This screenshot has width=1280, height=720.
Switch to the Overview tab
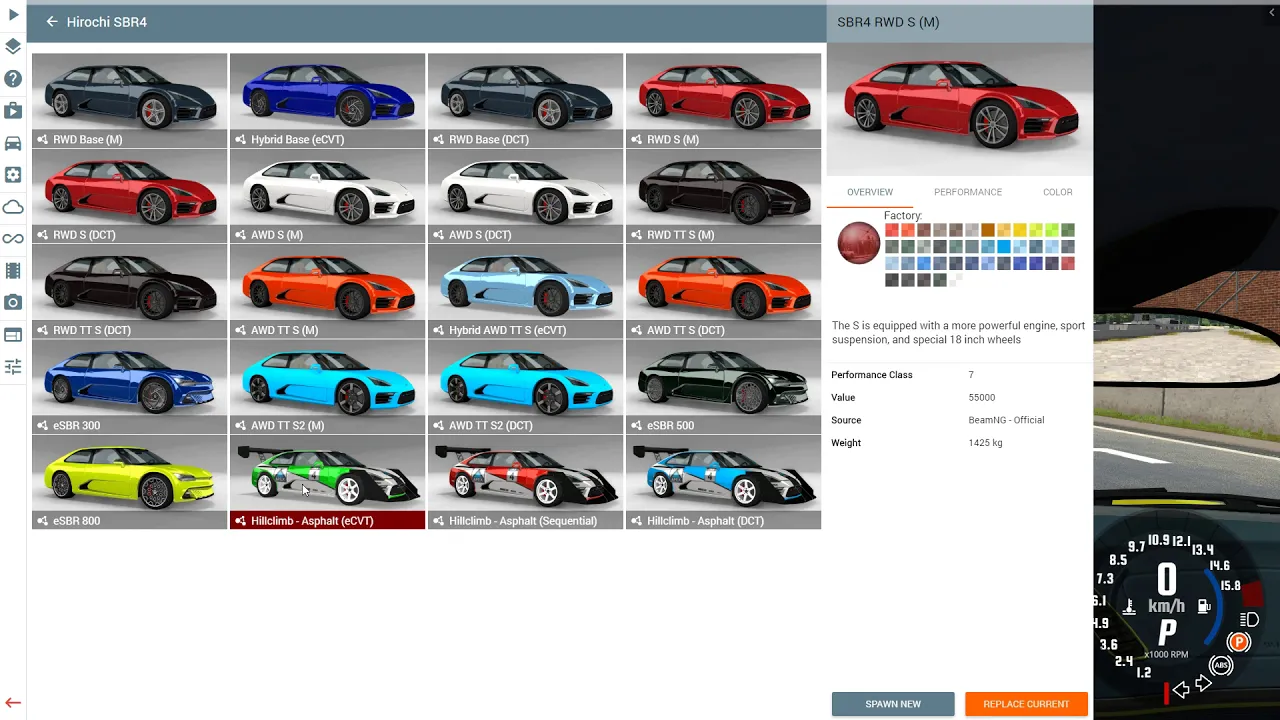[870, 192]
